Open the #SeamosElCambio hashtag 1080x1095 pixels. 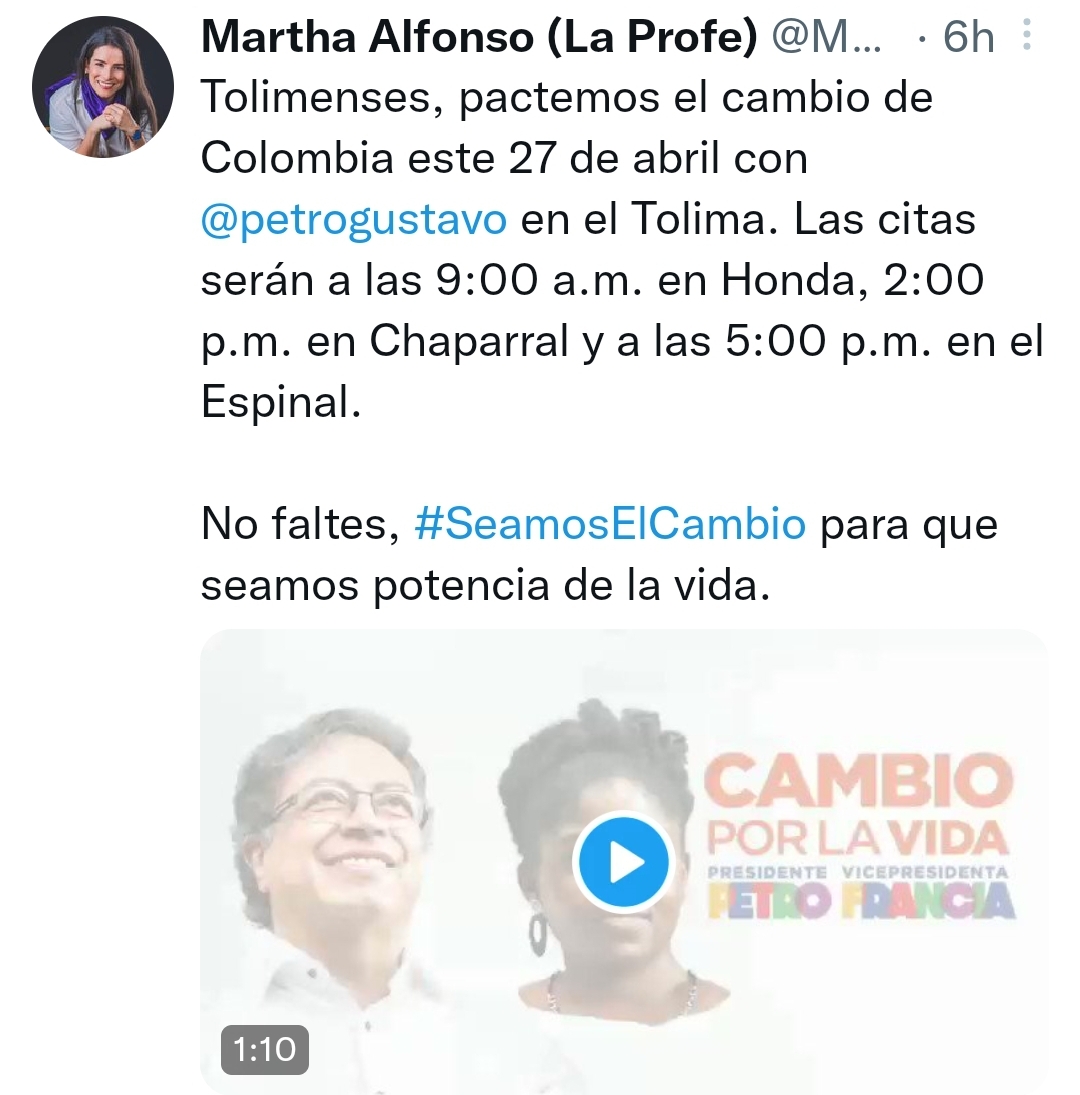[x=609, y=524]
